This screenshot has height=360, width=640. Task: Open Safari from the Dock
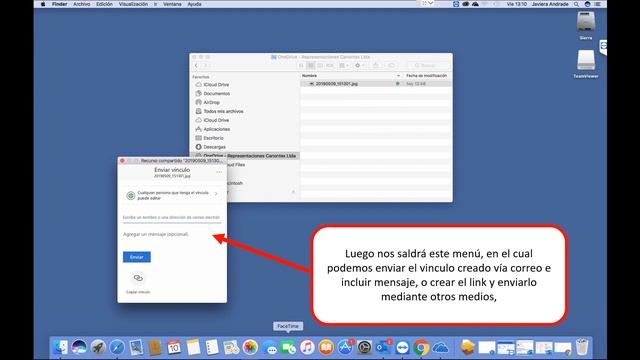(x=117, y=347)
